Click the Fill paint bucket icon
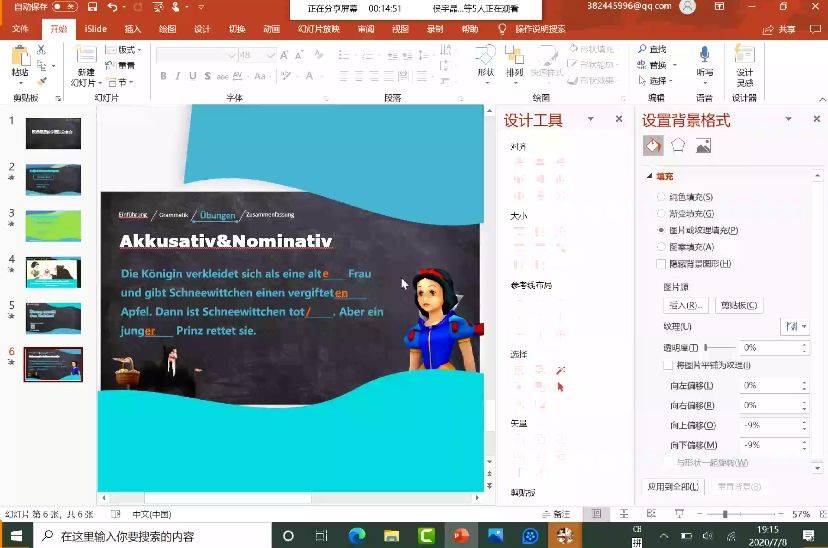Screen dimensions: 828x548 (652, 146)
